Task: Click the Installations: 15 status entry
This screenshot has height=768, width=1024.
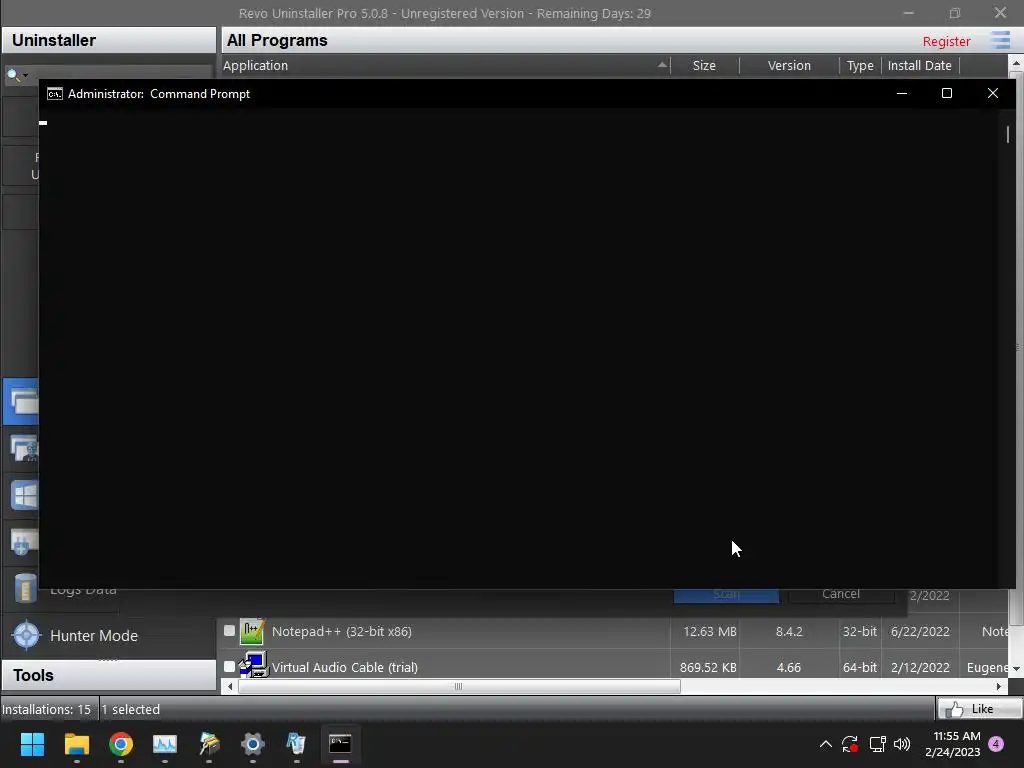Action: pyautogui.click(x=46, y=709)
